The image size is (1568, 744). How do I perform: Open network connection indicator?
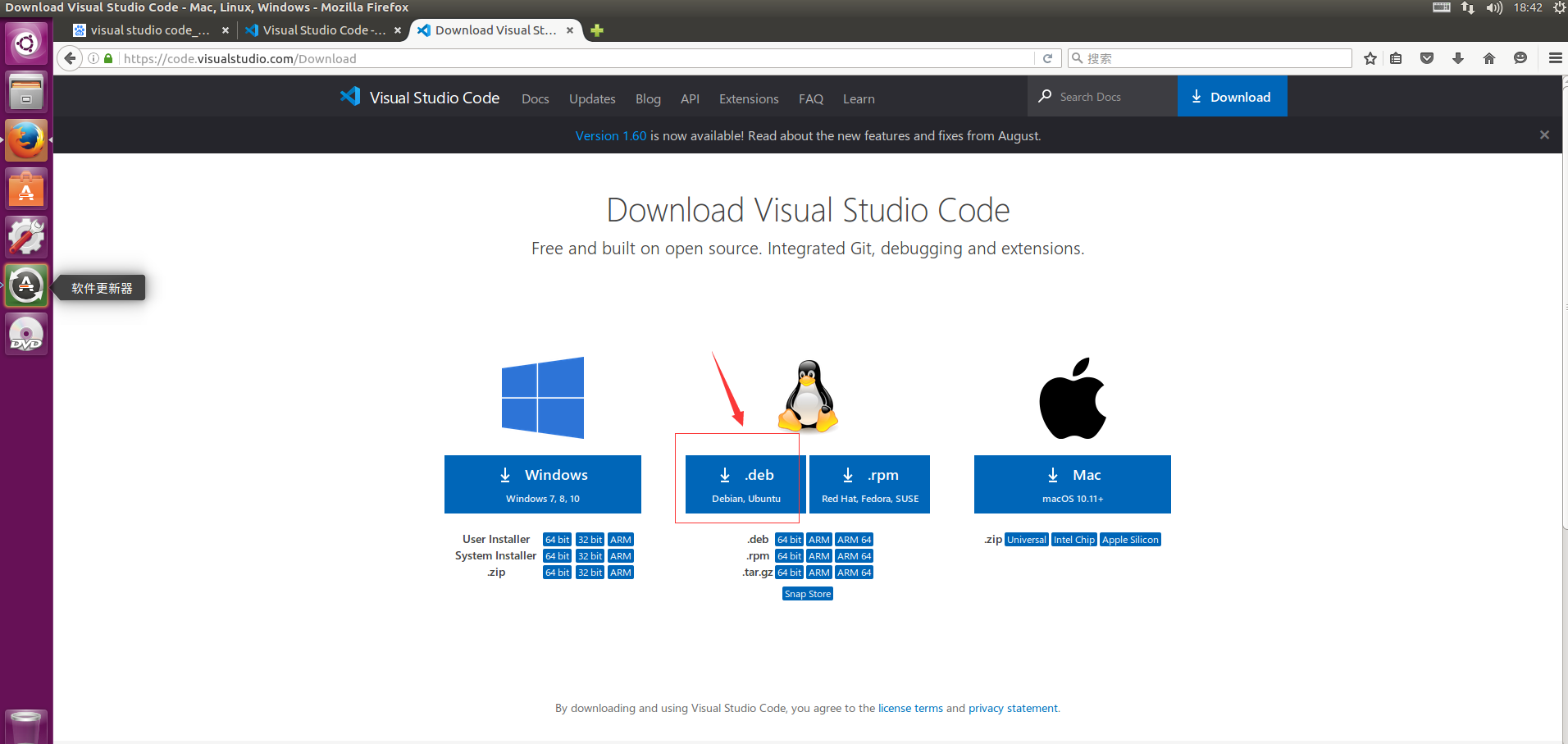coord(1468,7)
